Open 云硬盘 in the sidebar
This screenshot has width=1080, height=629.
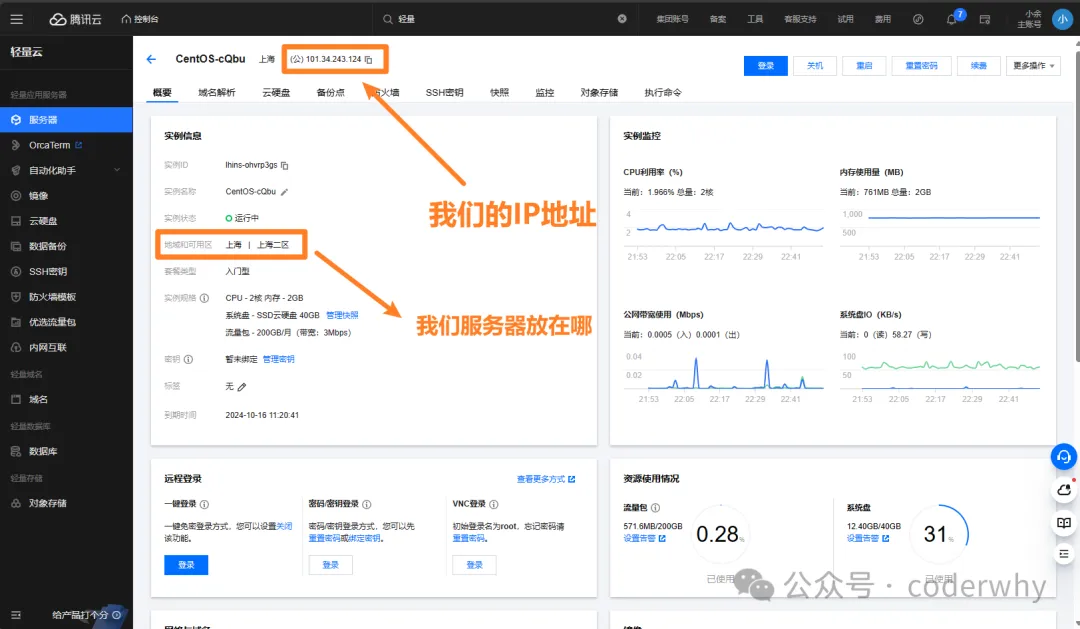(x=66, y=221)
